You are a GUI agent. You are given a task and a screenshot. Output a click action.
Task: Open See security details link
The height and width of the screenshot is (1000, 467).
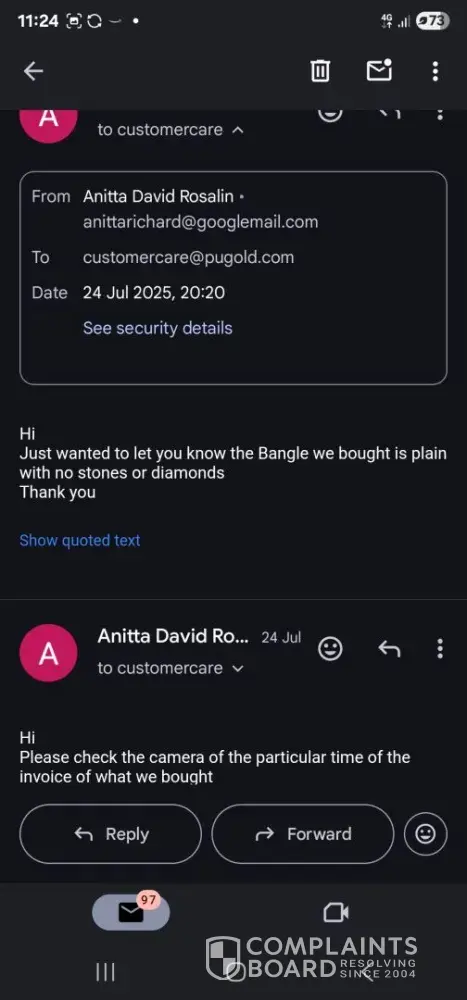coord(158,328)
